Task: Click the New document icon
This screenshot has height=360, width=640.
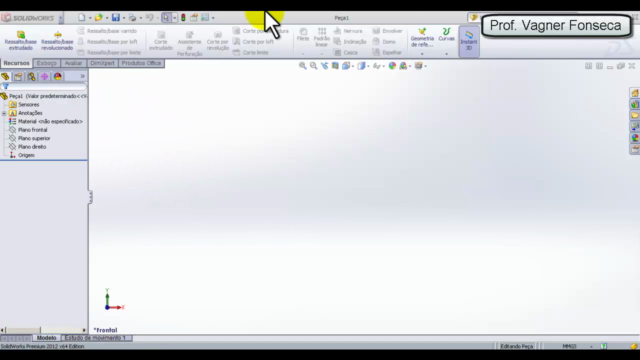Action: [82, 18]
